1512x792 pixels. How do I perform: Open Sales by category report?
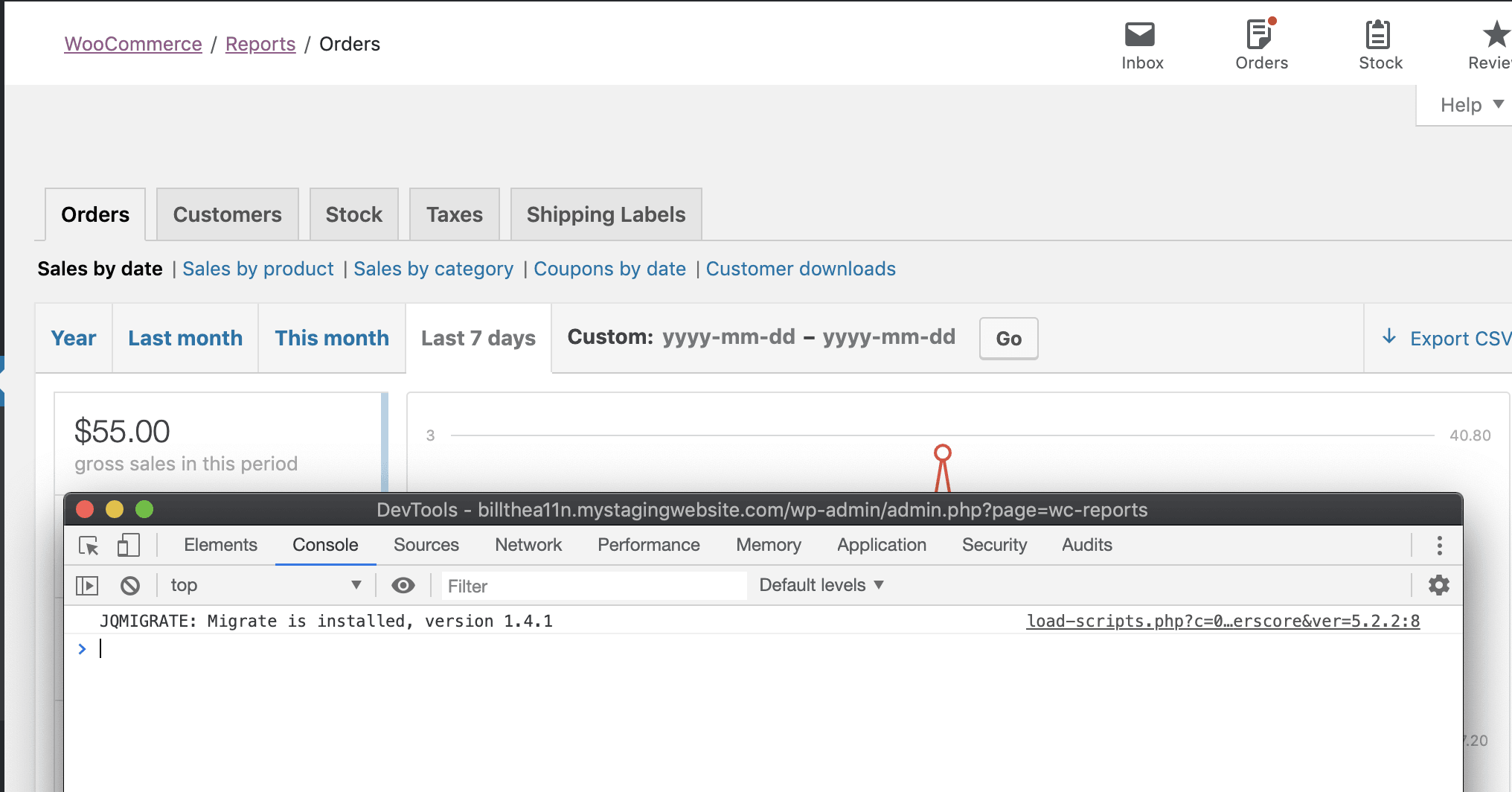(434, 269)
